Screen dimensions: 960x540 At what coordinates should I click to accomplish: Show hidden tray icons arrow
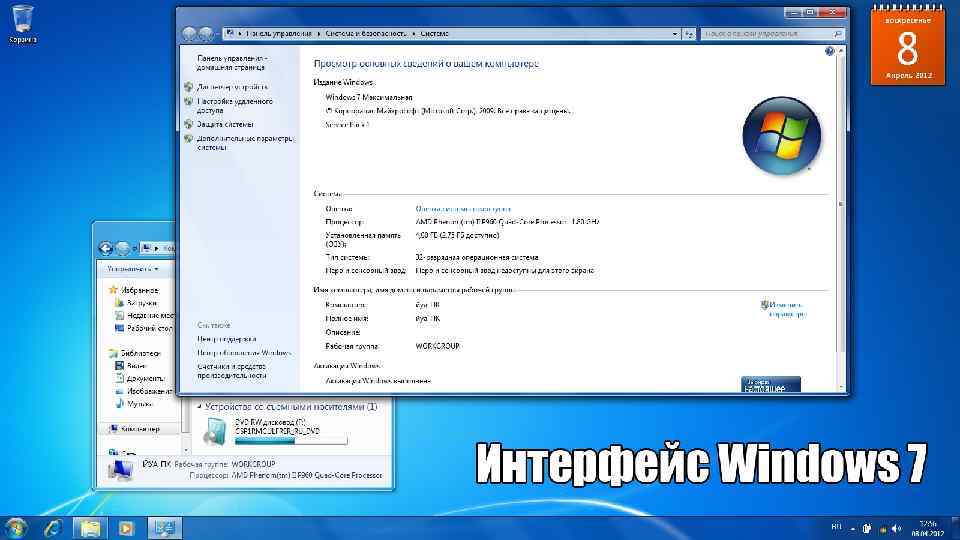point(853,528)
